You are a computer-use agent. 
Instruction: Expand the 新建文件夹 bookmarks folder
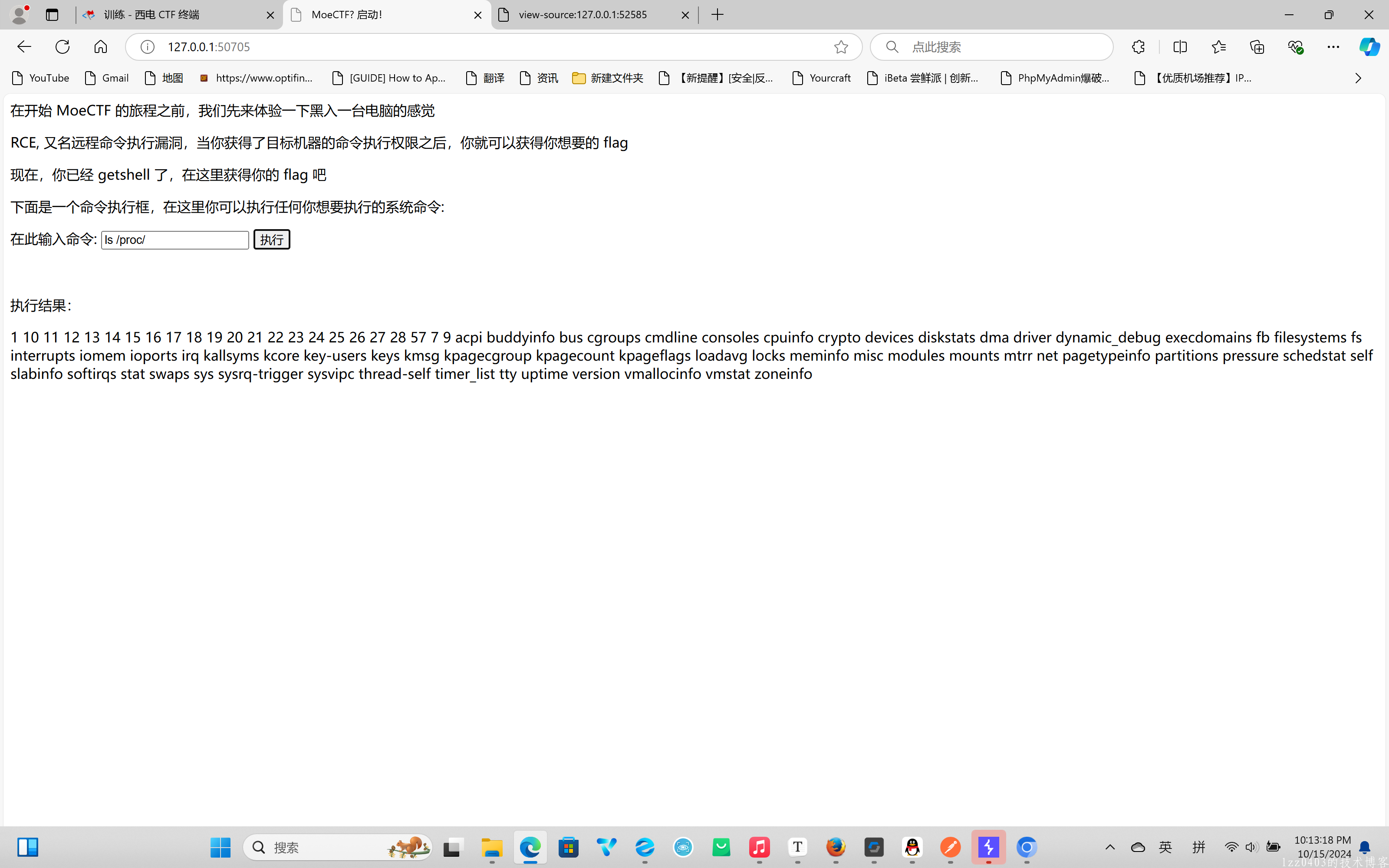tap(608, 78)
